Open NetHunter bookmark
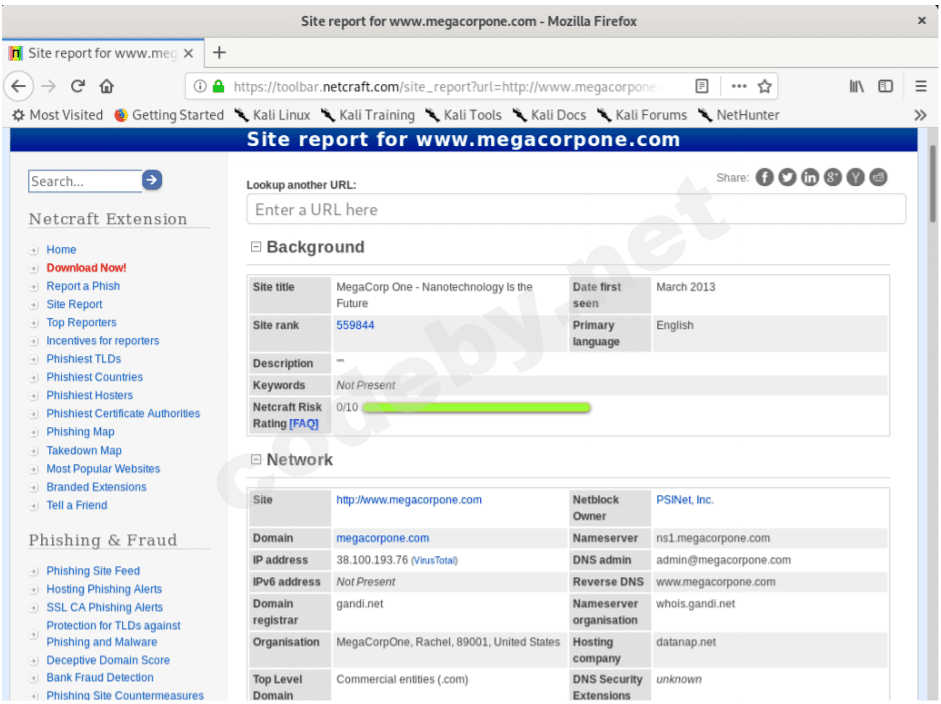This screenshot has width=941, height=704. [739, 115]
